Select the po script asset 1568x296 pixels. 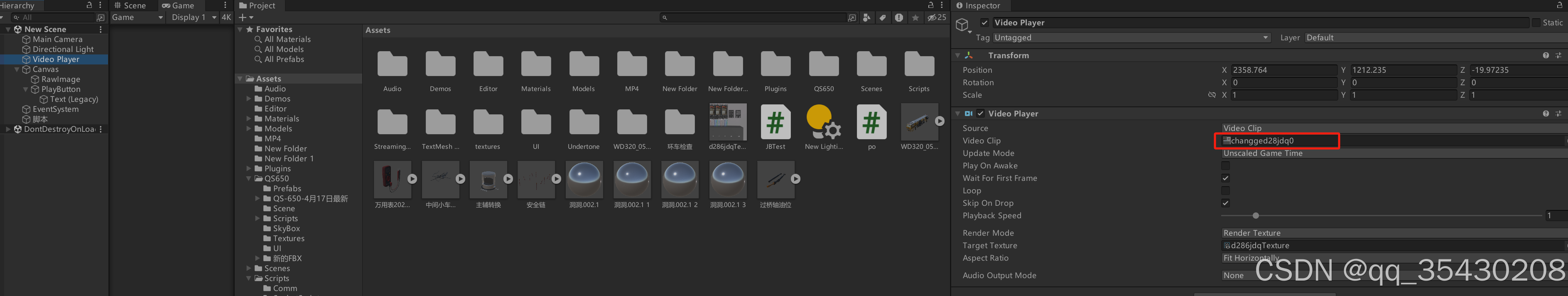[872, 127]
